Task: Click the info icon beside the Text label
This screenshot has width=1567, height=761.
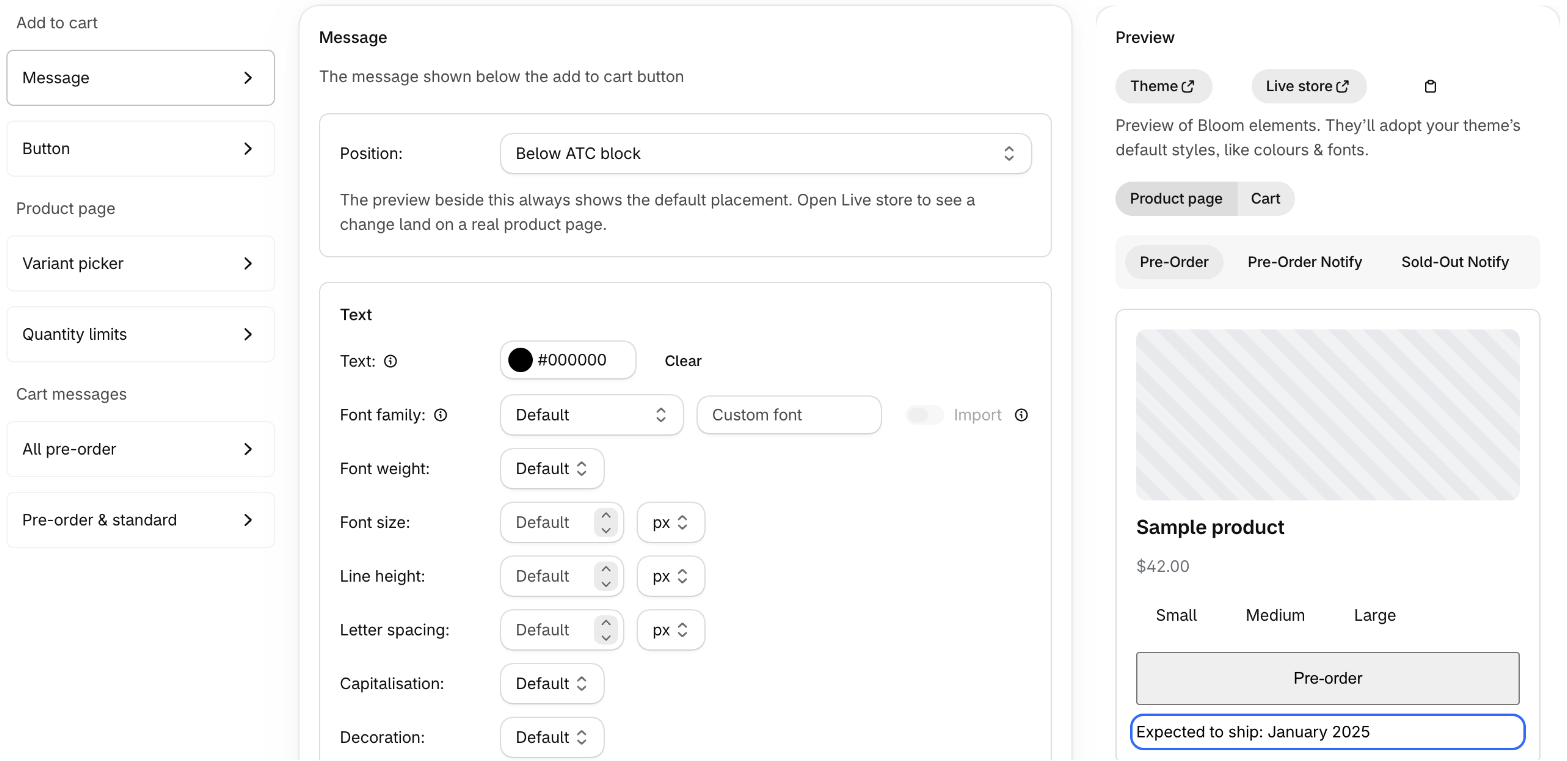Action: pos(390,361)
